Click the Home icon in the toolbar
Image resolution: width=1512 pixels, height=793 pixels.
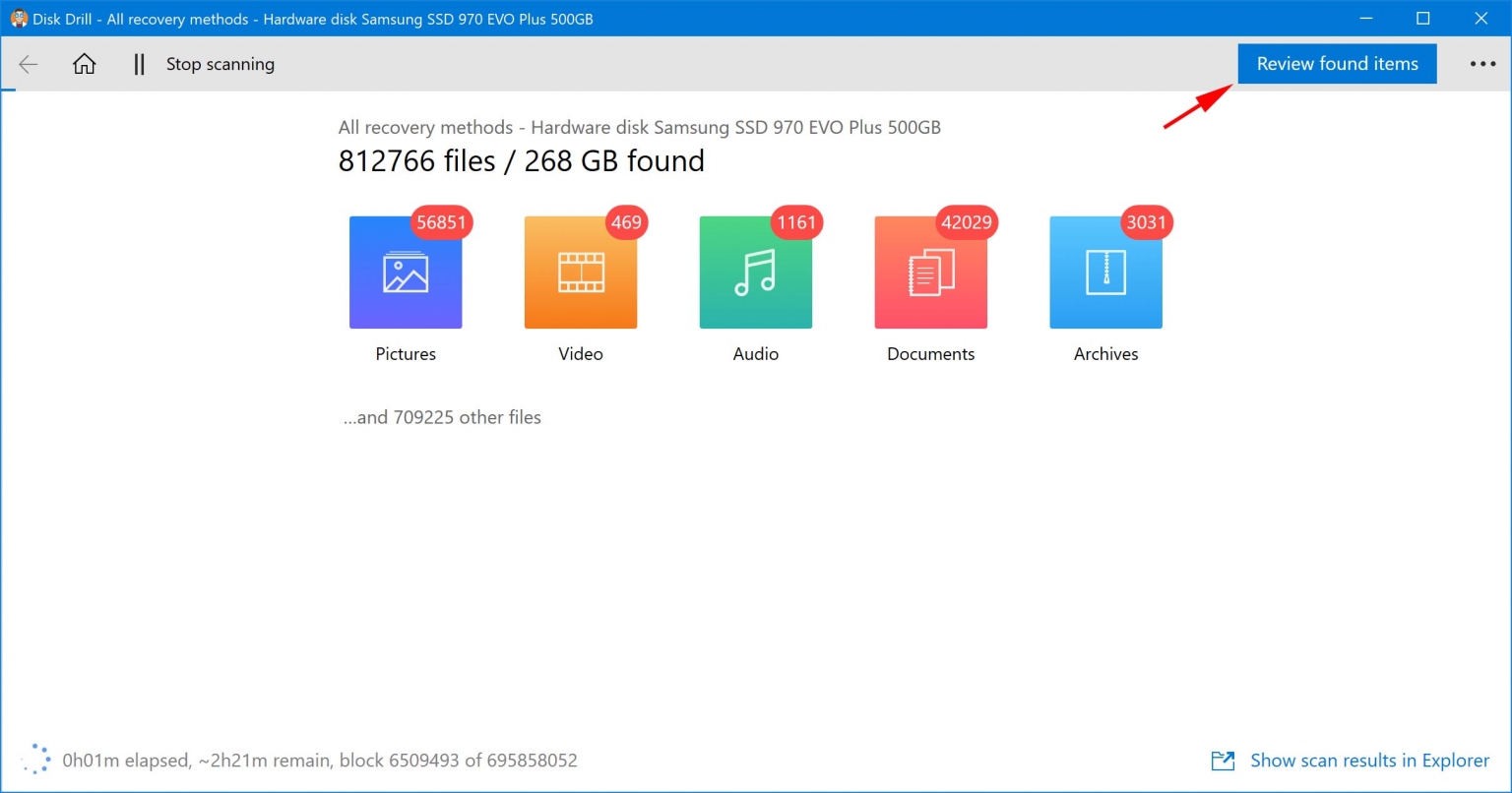(x=84, y=63)
